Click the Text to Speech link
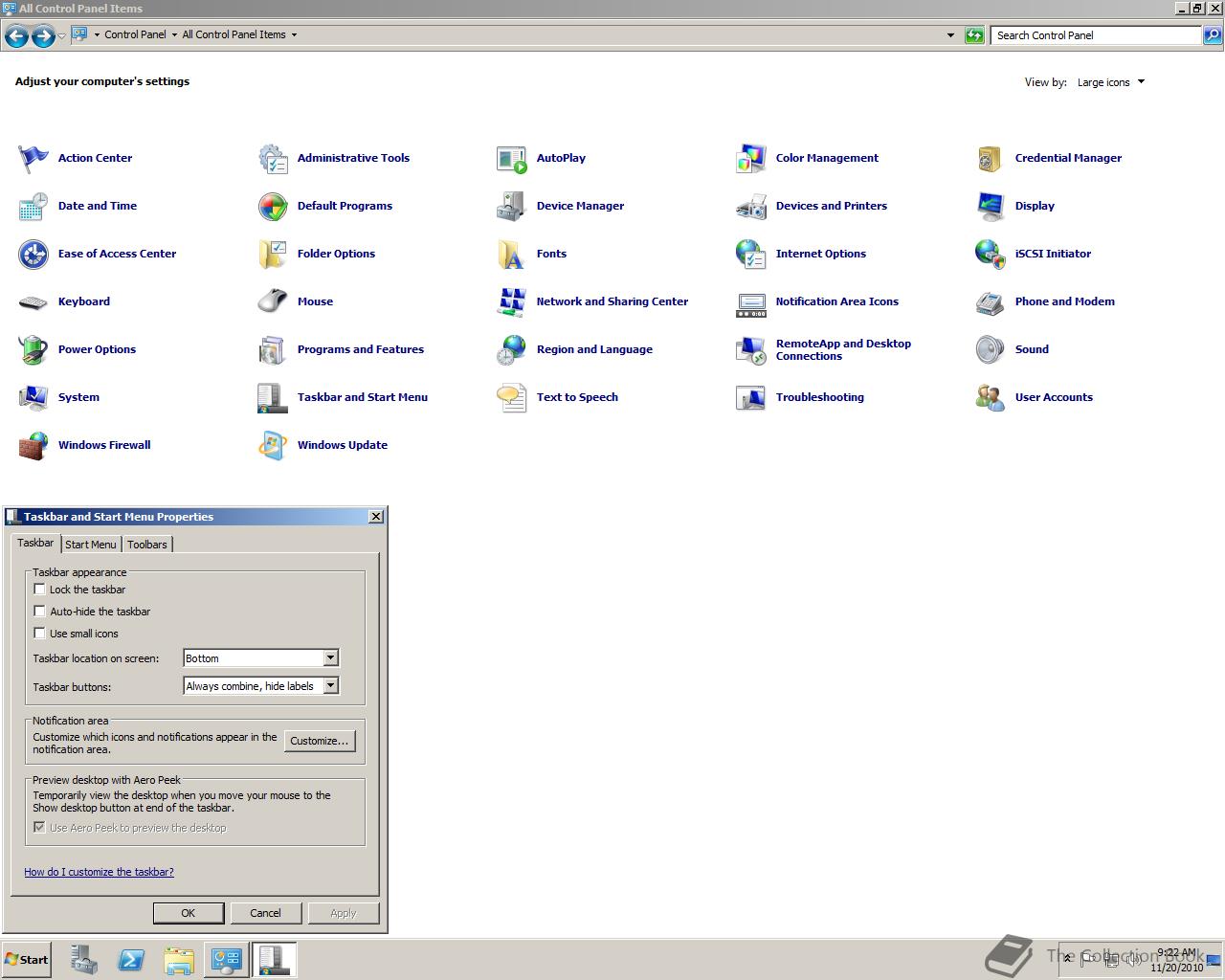This screenshot has height=980, width=1225. (x=577, y=397)
